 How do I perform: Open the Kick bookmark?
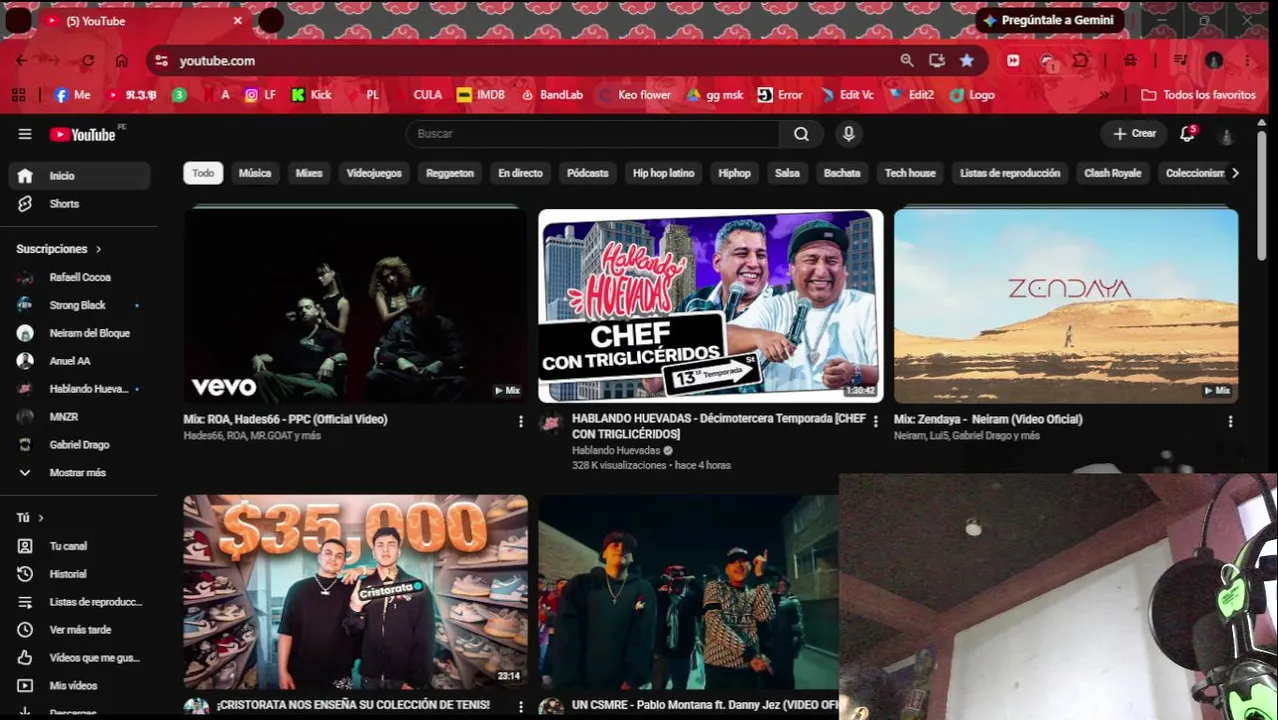point(311,95)
